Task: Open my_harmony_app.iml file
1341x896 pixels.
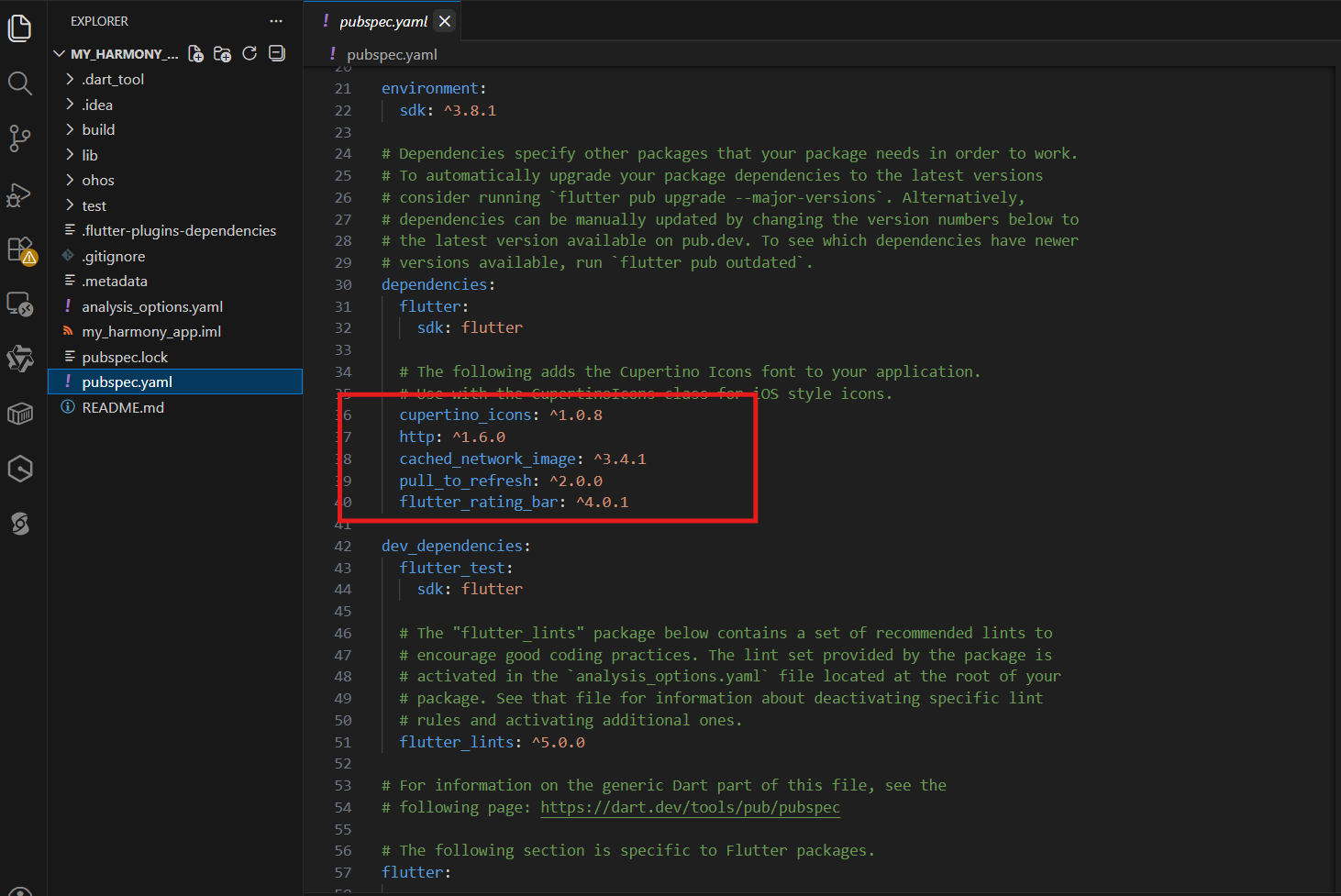Action: [x=175, y=331]
